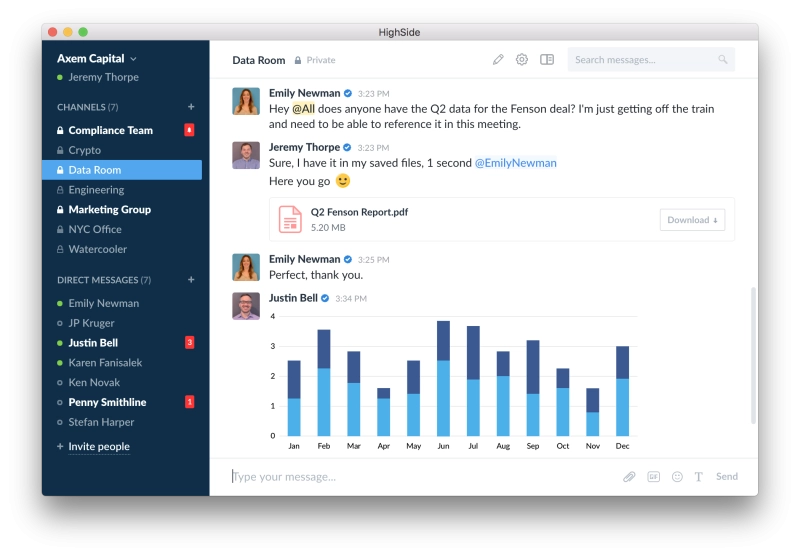Screen dimensions: 800x556
Task: Click the Q2 Fenson Report PDF icon
Action: [290, 219]
